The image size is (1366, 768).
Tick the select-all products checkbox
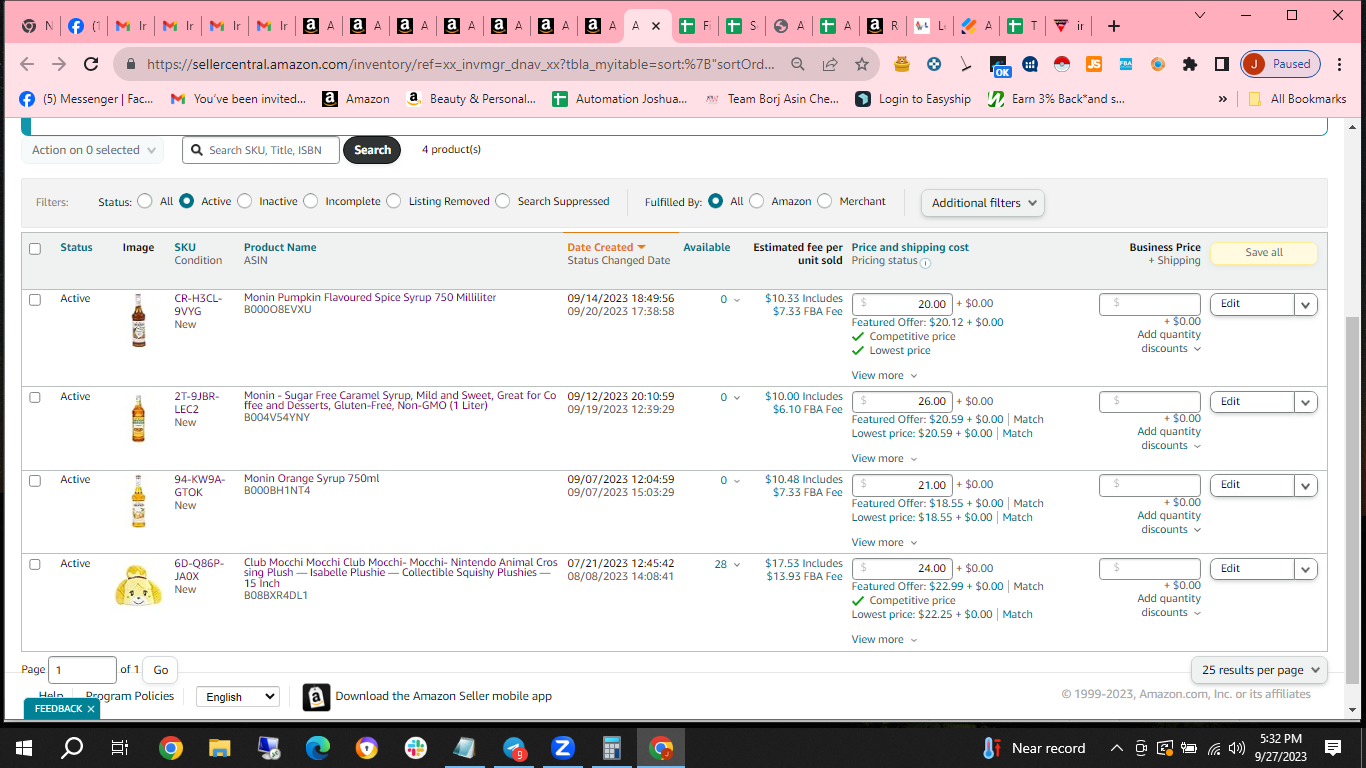point(35,249)
